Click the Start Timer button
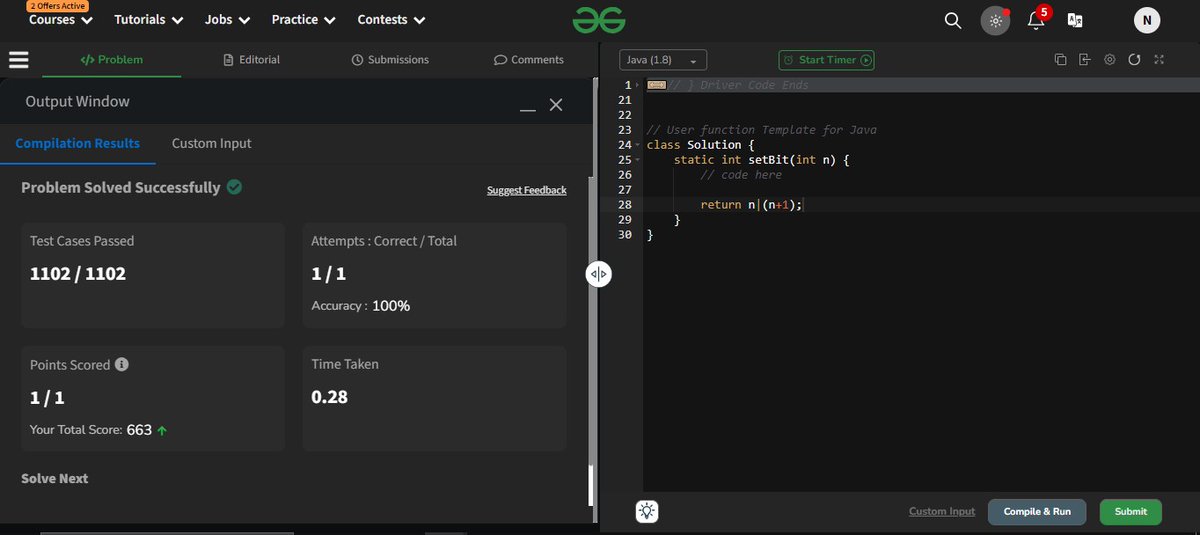The width and height of the screenshot is (1200, 535). (827, 60)
